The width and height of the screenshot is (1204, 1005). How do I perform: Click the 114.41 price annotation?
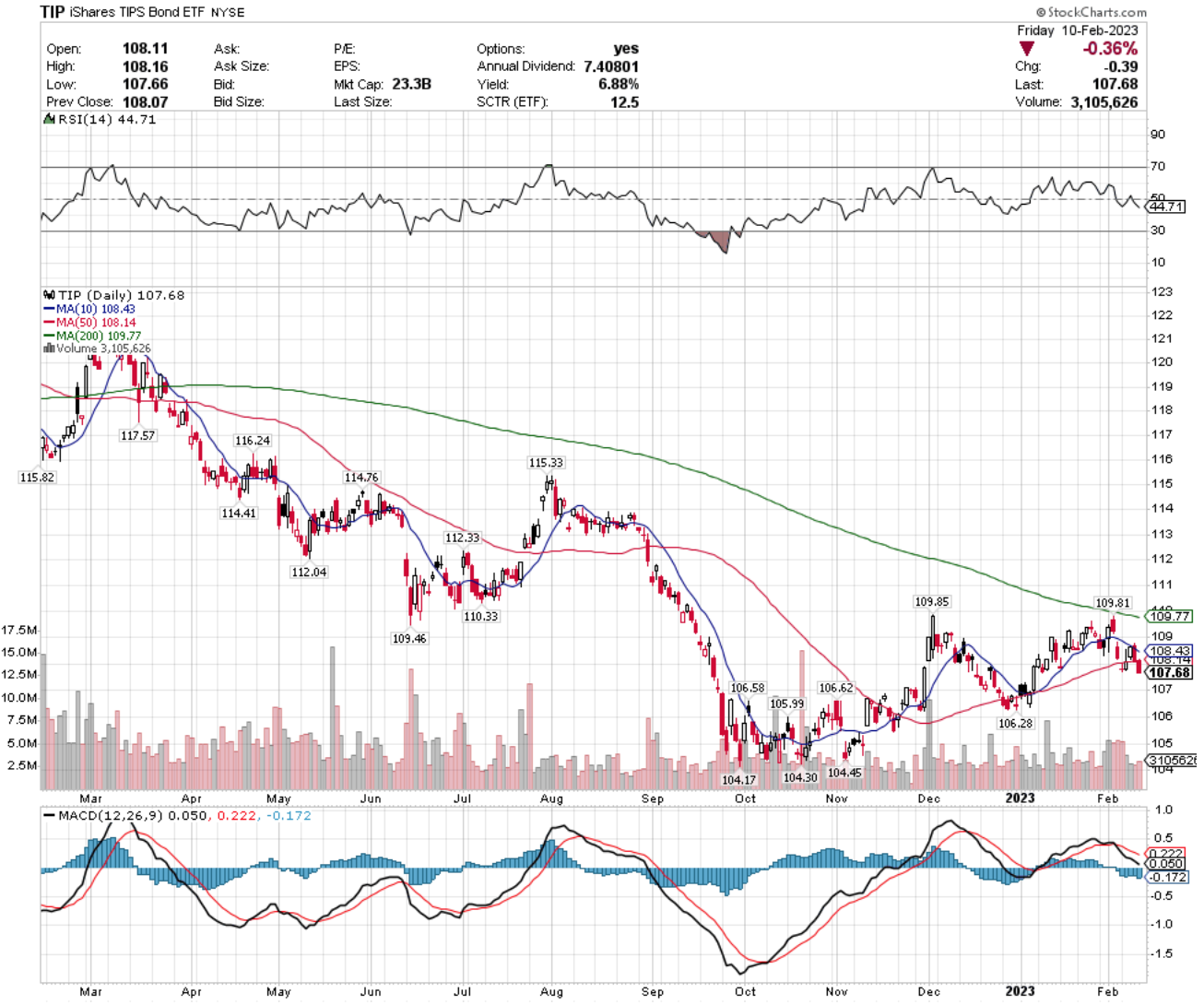(x=239, y=513)
